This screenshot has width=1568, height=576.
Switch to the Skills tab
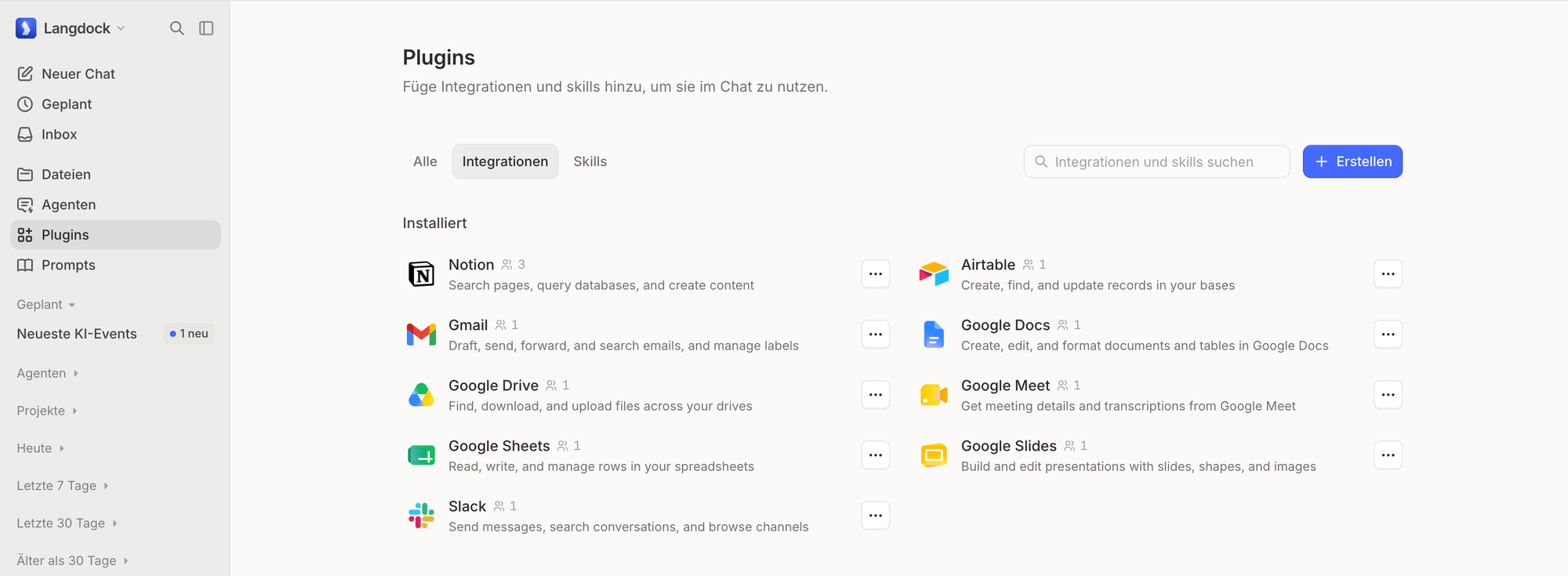(590, 161)
